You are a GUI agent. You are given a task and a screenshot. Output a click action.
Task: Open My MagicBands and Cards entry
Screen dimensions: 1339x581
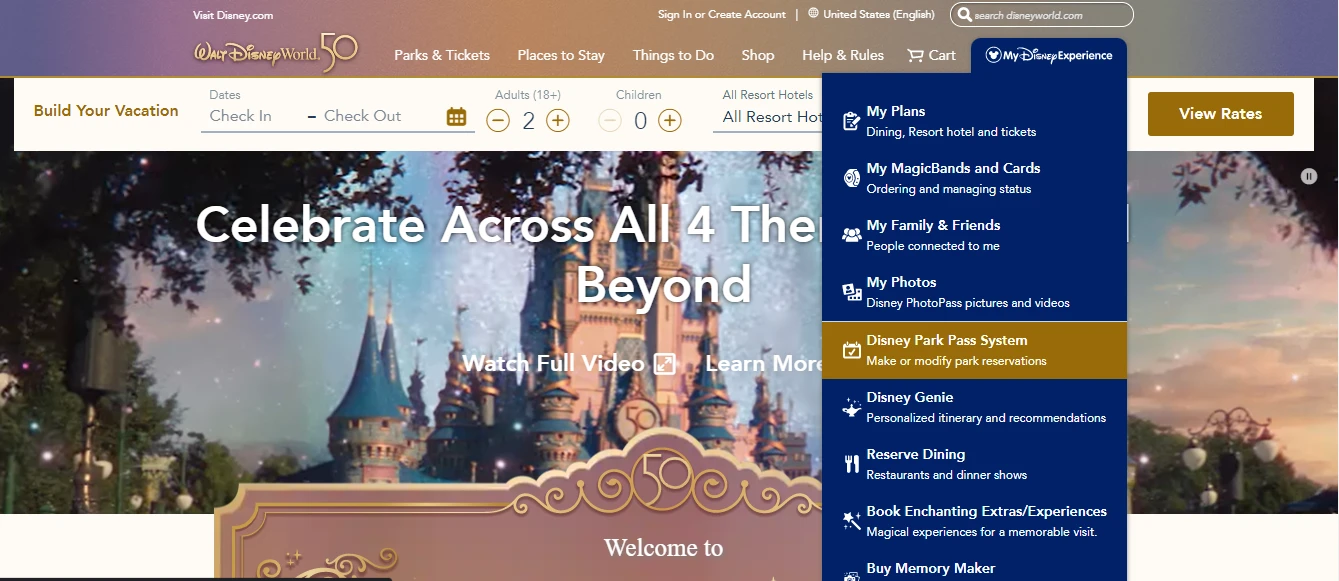974,178
